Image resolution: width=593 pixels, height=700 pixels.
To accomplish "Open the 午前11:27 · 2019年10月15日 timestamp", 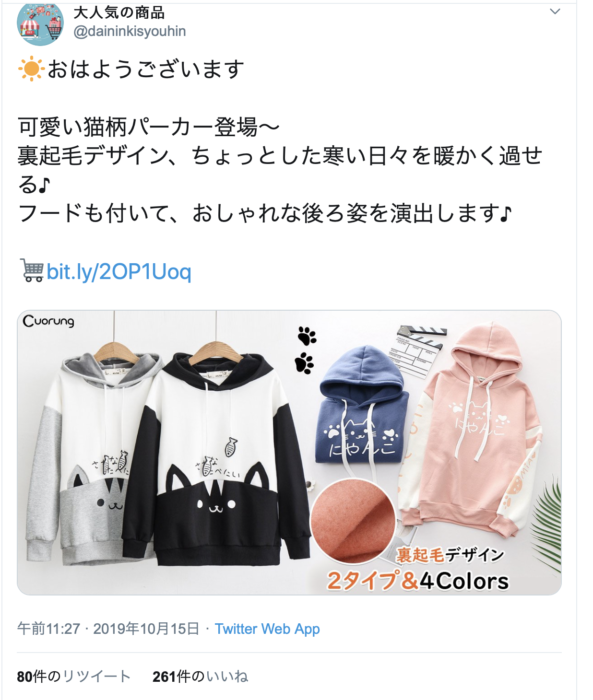I will [x=109, y=629].
